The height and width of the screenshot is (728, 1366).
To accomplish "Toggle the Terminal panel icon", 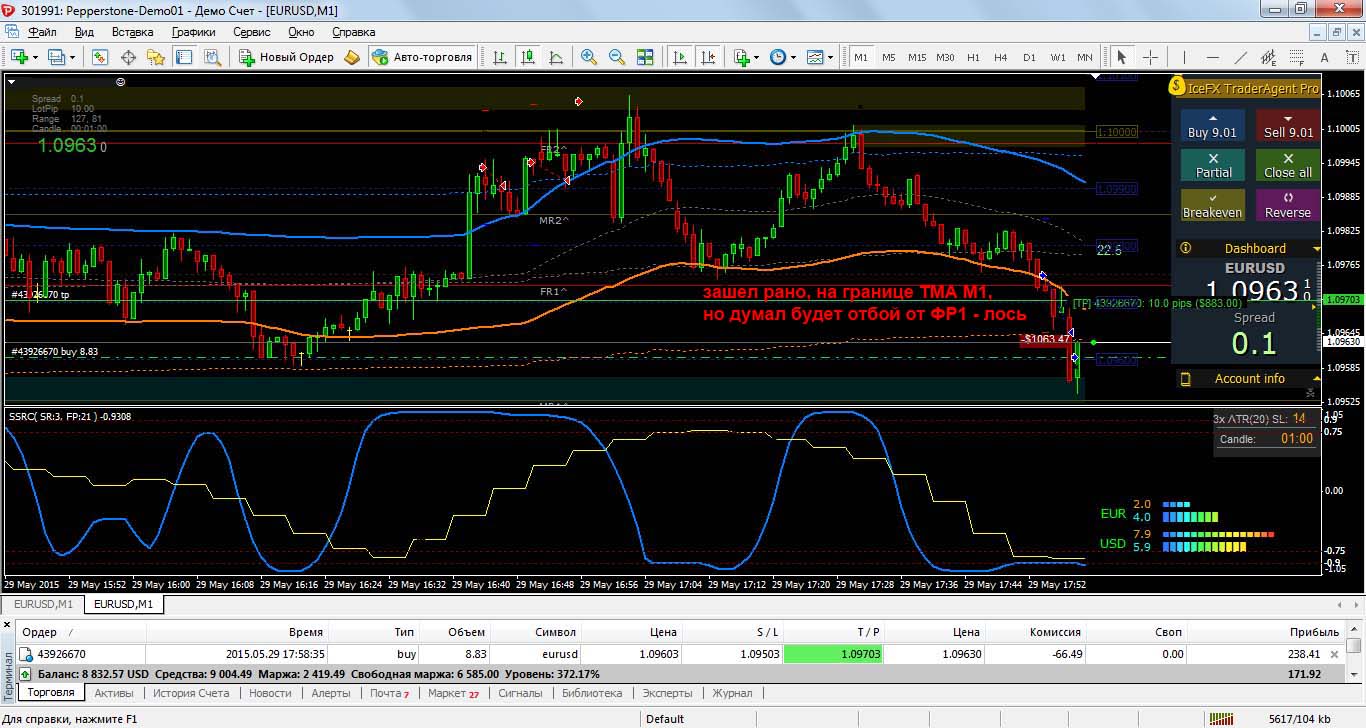I will point(183,57).
